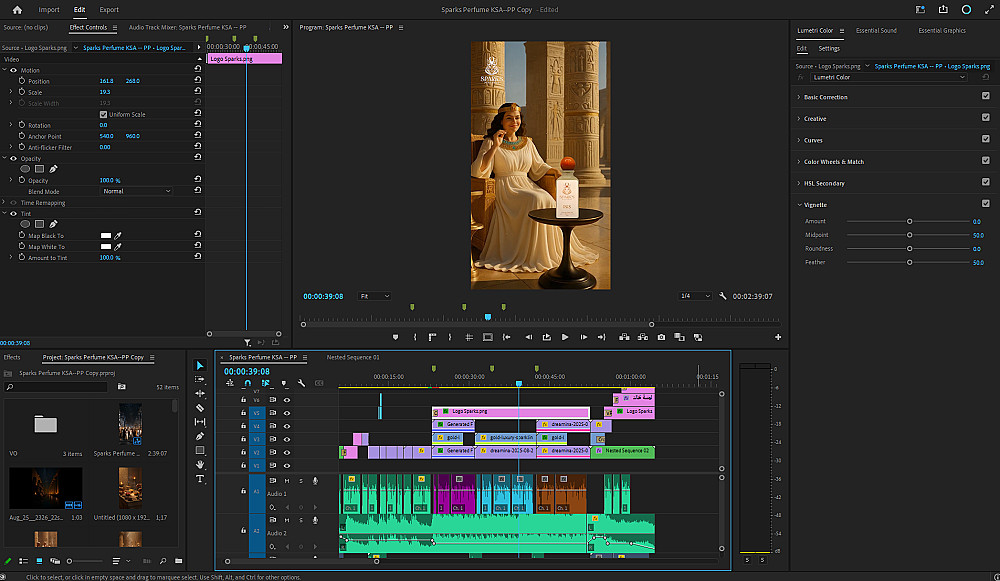Select the Razor tool in the toolbar
This screenshot has width=1000, height=581.
tap(200, 408)
